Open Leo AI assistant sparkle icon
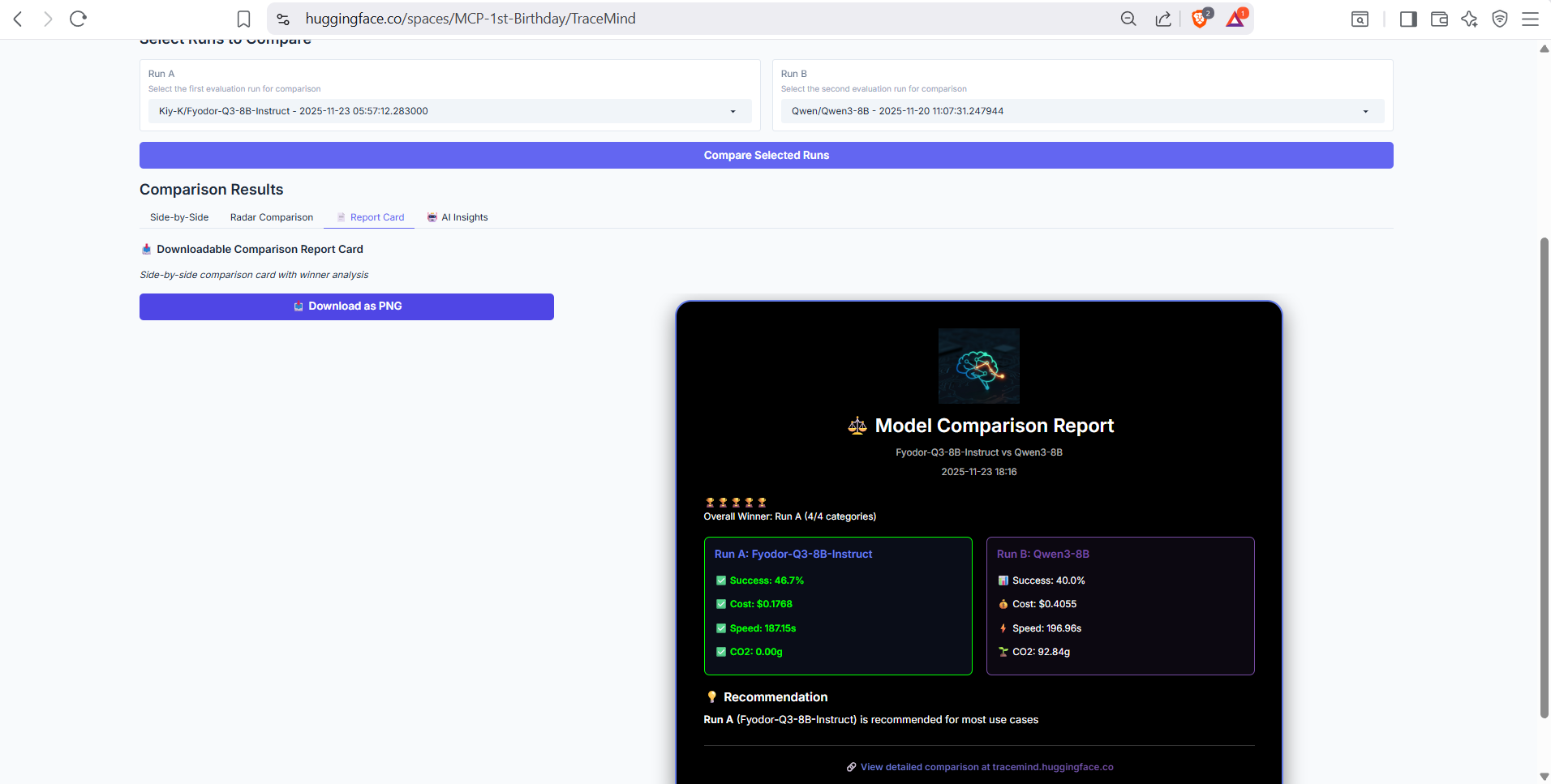Screen dimensions: 1551x784 [x=1469, y=19]
